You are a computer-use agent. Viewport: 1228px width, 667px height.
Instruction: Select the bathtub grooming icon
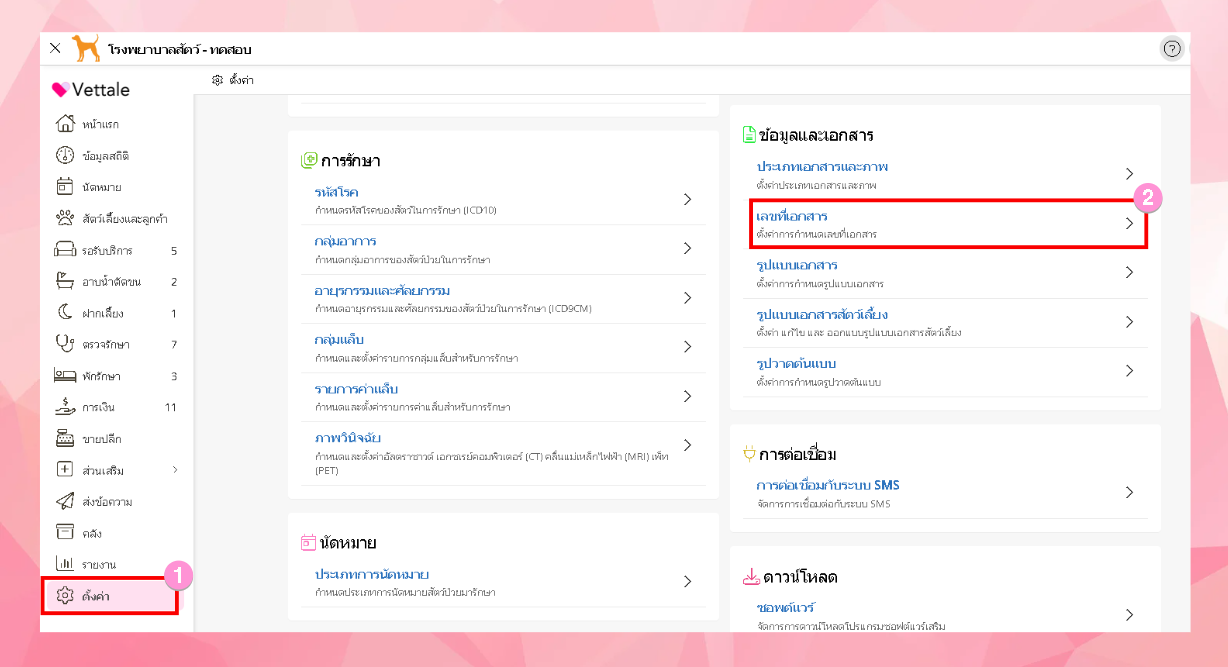point(65,282)
